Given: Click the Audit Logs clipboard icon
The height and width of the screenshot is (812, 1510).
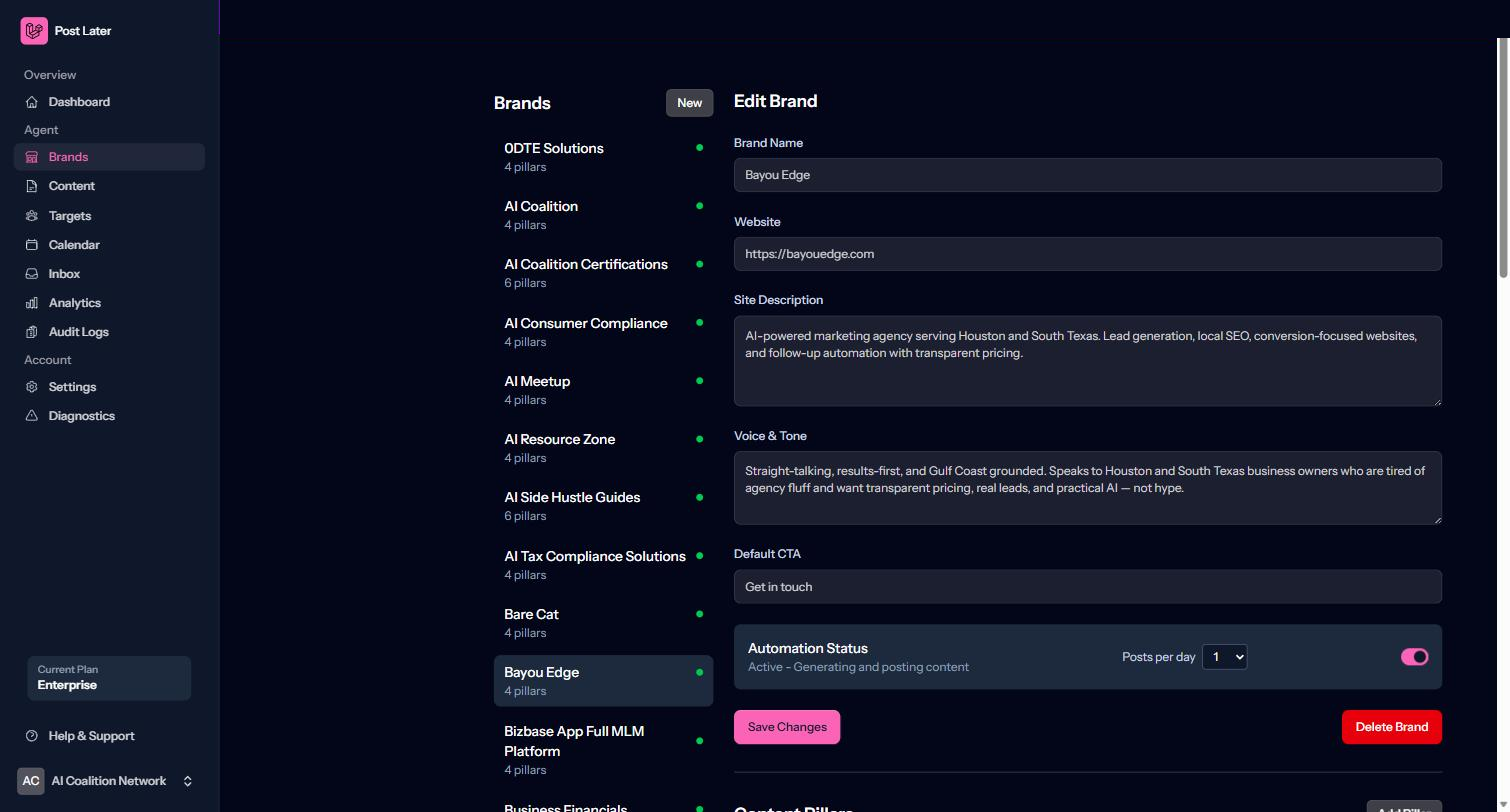Looking at the screenshot, I should point(32,332).
